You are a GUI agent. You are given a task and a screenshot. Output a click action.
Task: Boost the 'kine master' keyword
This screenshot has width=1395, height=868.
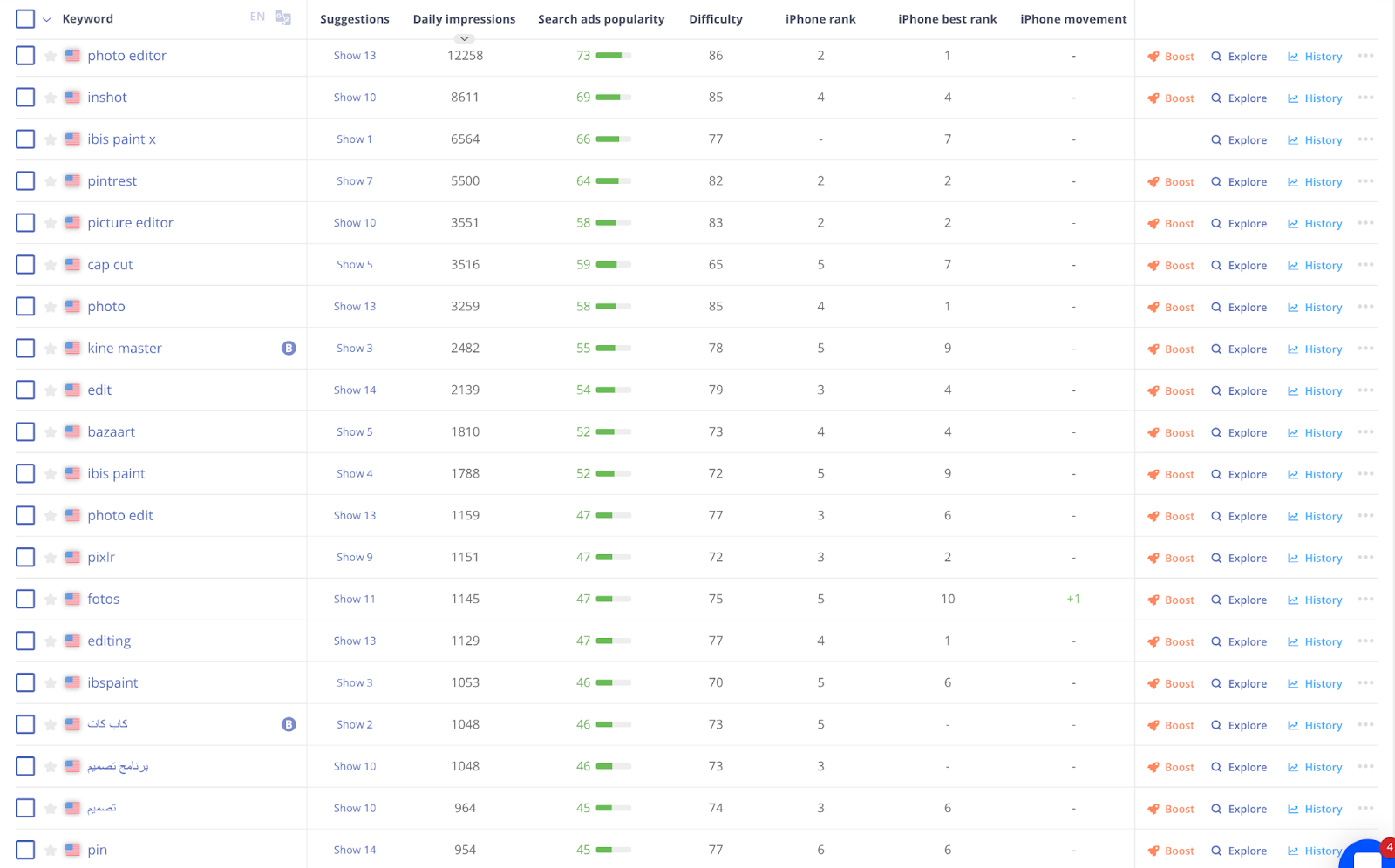pos(1171,349)
